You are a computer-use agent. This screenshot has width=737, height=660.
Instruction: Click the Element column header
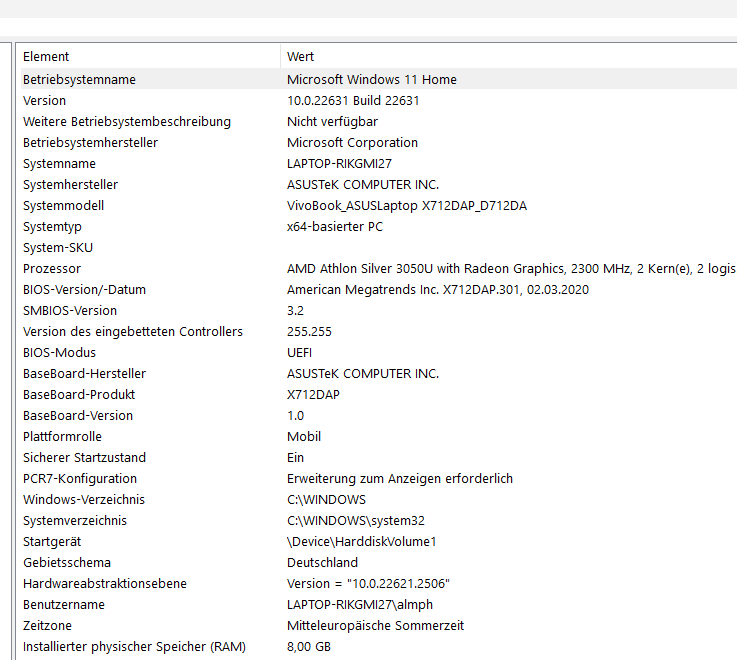(46, 56)
